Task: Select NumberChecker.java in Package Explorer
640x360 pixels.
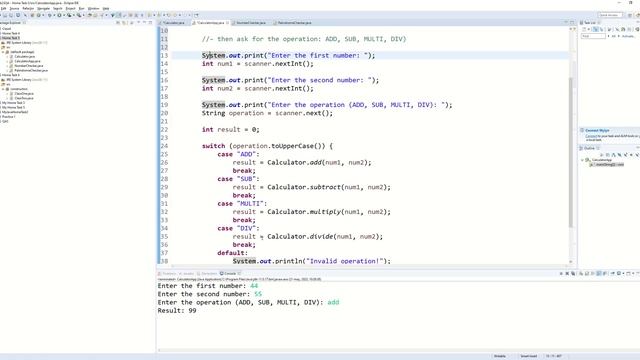Action: tap(29, 66)
